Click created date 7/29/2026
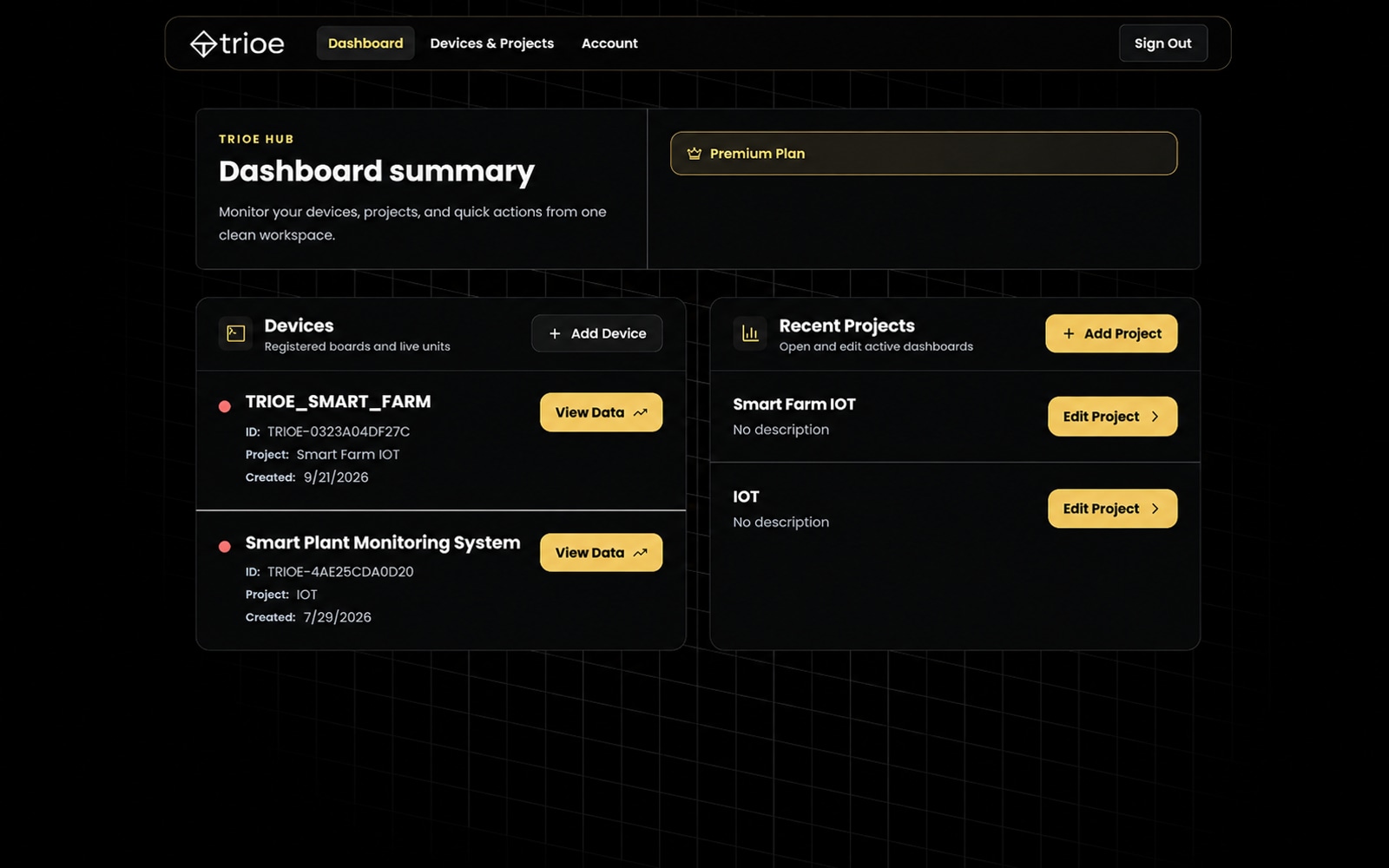 (337, 617)
